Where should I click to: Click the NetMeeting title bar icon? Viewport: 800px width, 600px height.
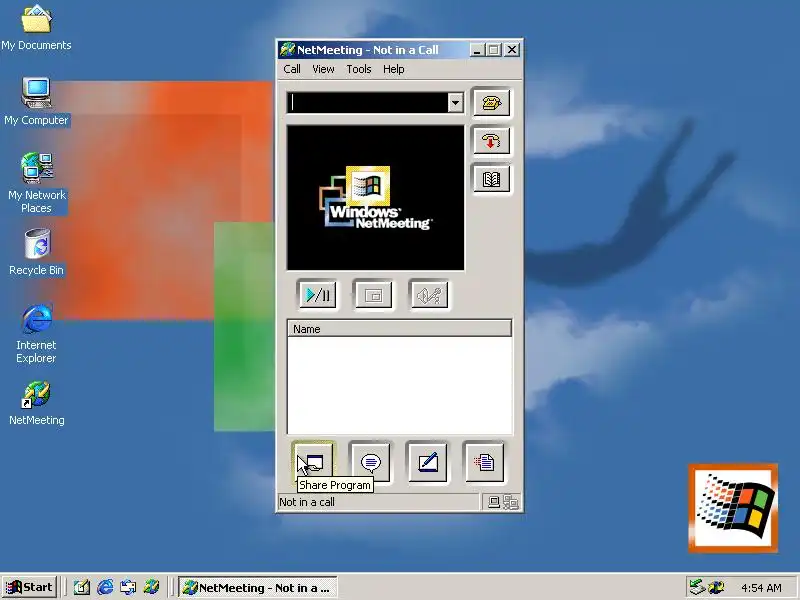pos(287,49)
